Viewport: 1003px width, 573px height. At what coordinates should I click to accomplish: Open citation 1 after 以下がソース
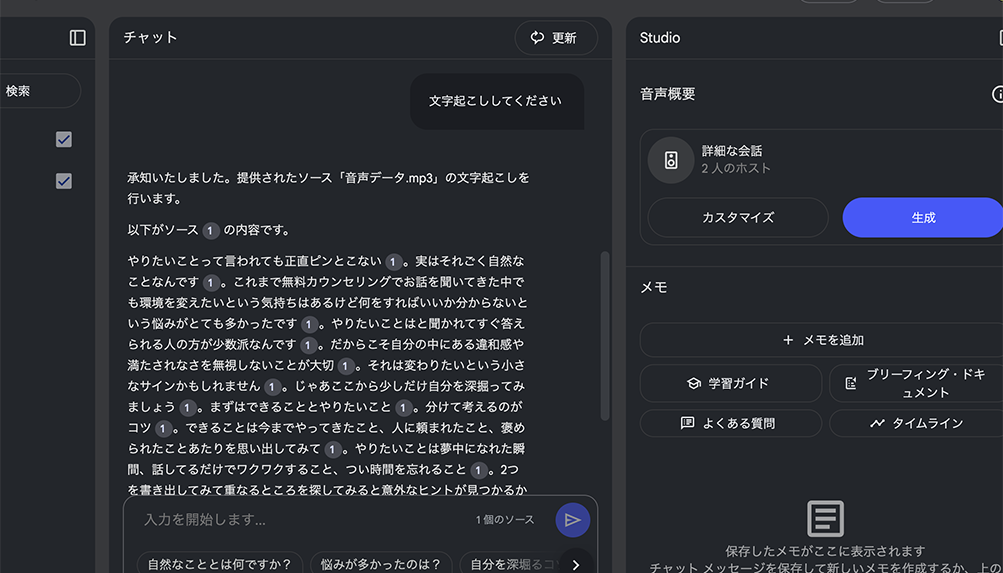click(x=211, y=231)
